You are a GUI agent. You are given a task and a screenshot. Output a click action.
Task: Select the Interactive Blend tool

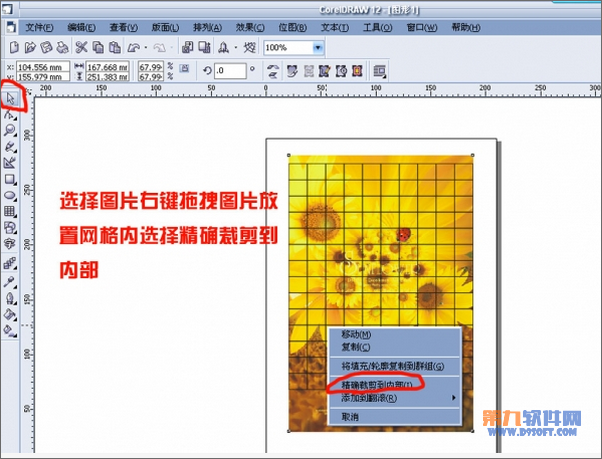point(10,264)
